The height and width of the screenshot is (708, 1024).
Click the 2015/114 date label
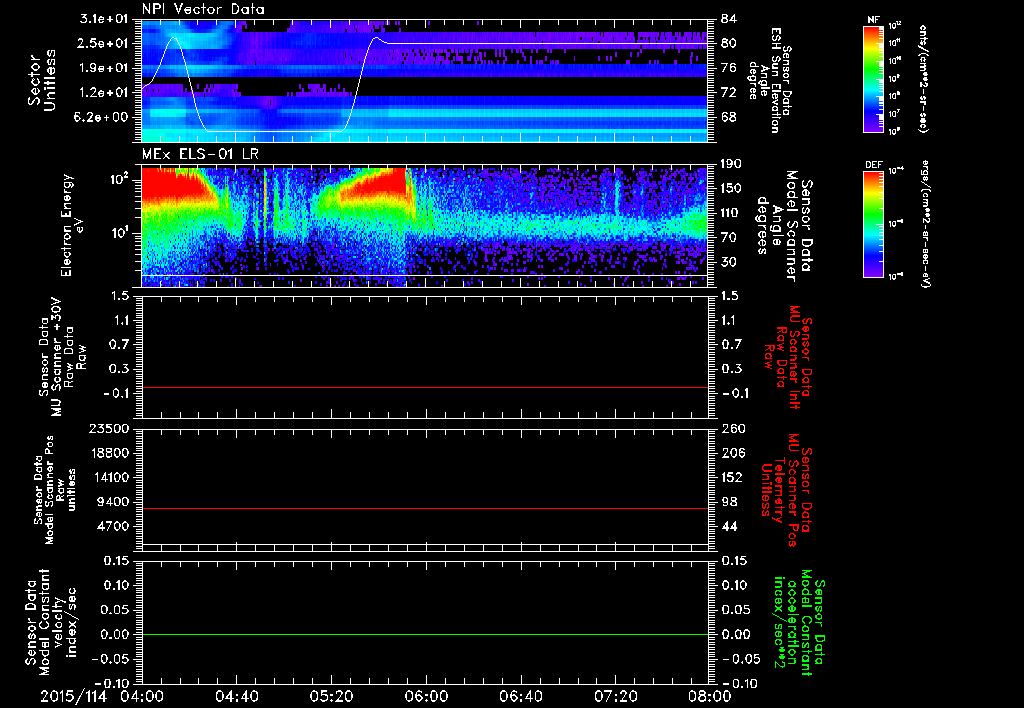(x=73, y=696)
